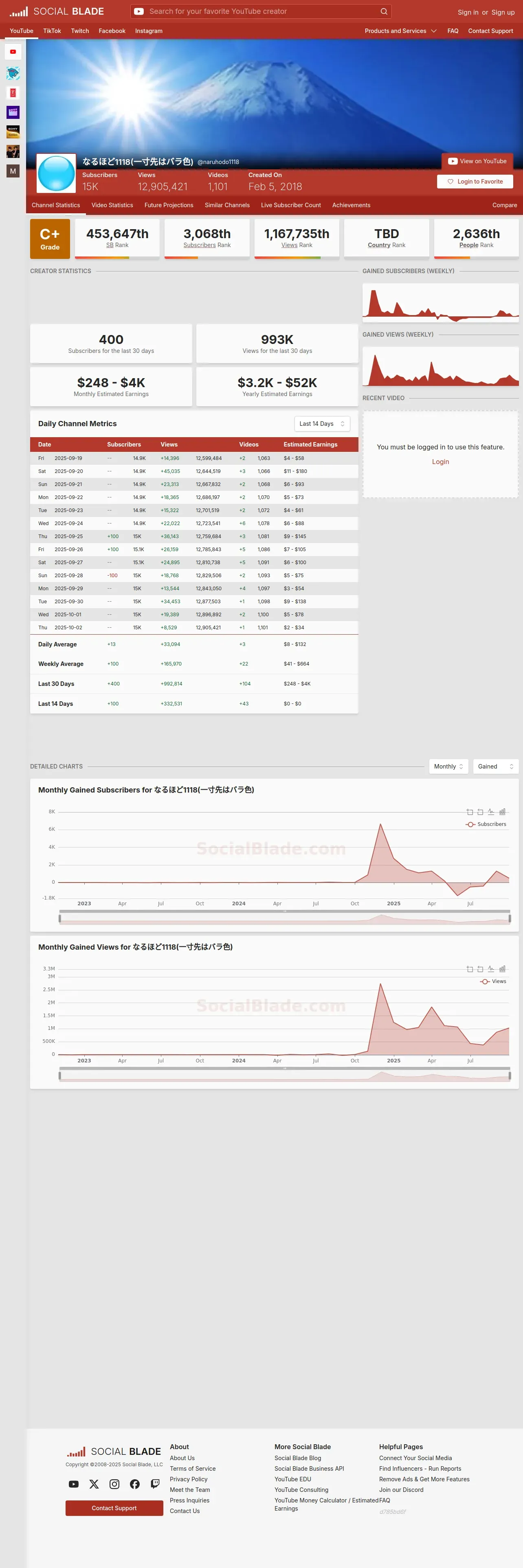Open the Join our Discord footer link
The width and height of the screenshot is (523, 1568).
point(401,1490)
